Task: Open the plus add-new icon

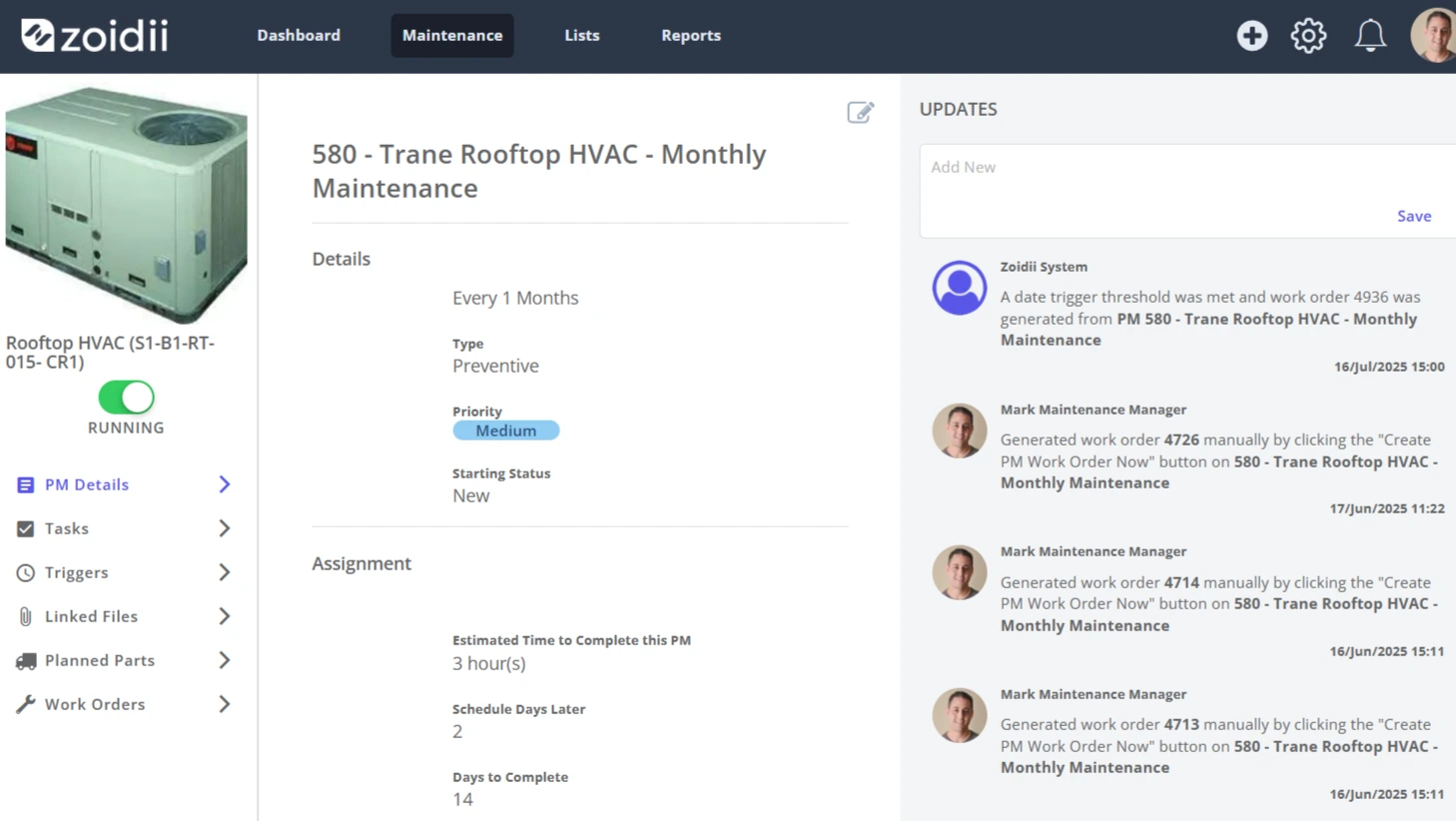Action: click(x=1251, y=36)
